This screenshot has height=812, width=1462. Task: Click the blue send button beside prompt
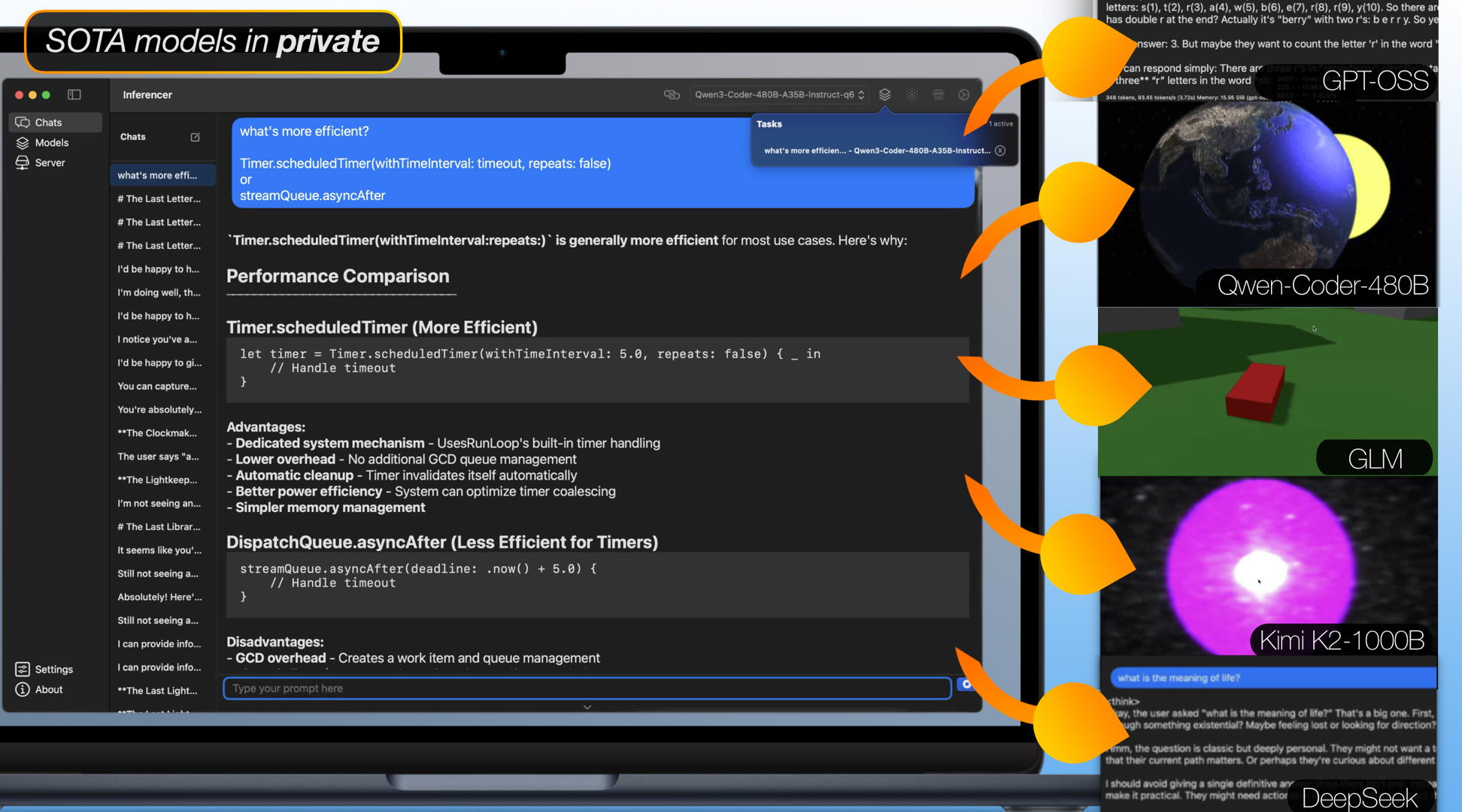coord(966,684)
